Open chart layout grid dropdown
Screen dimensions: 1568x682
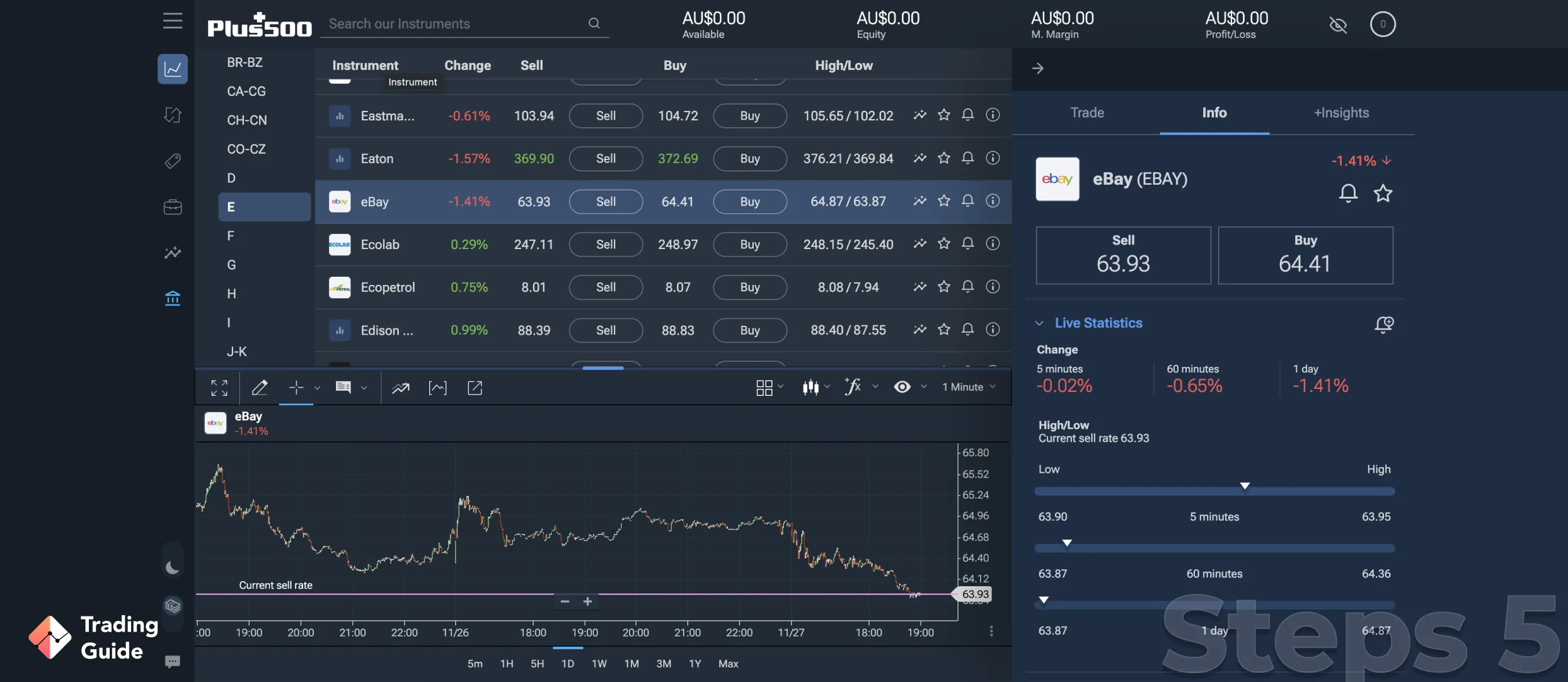770,388
